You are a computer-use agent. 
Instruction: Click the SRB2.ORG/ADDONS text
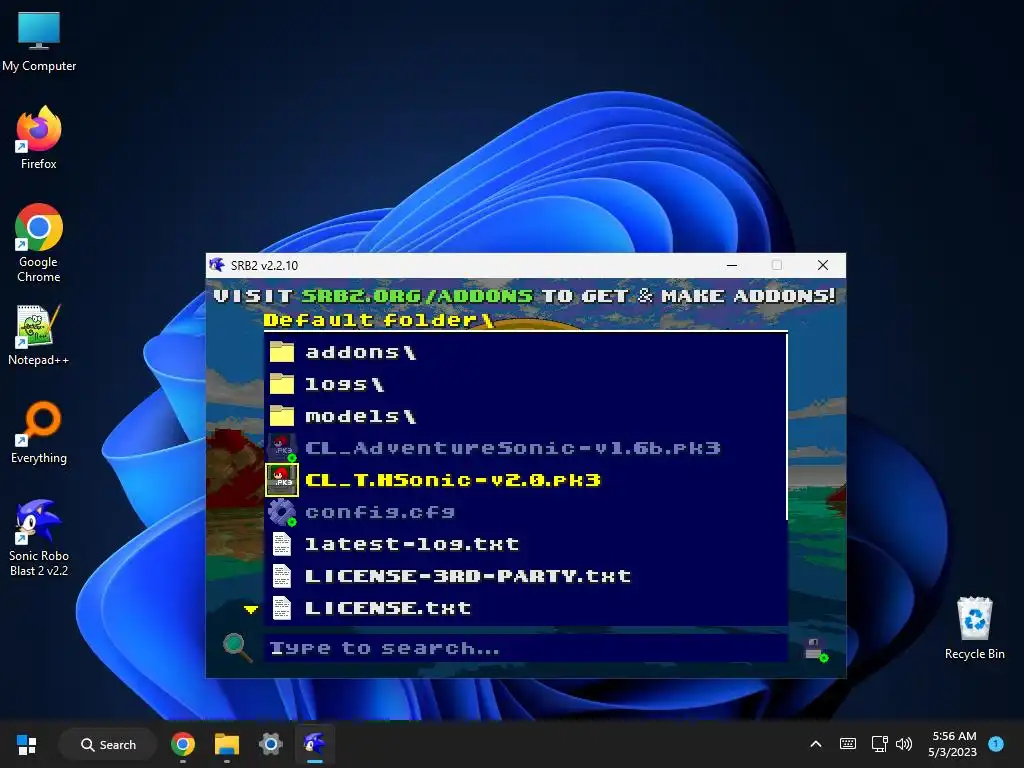click(417, 296)
